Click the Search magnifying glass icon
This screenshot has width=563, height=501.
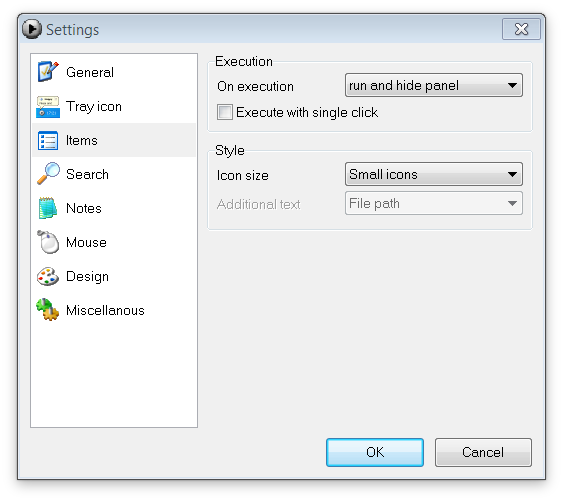pyautogui.click(x=48, y=174)
